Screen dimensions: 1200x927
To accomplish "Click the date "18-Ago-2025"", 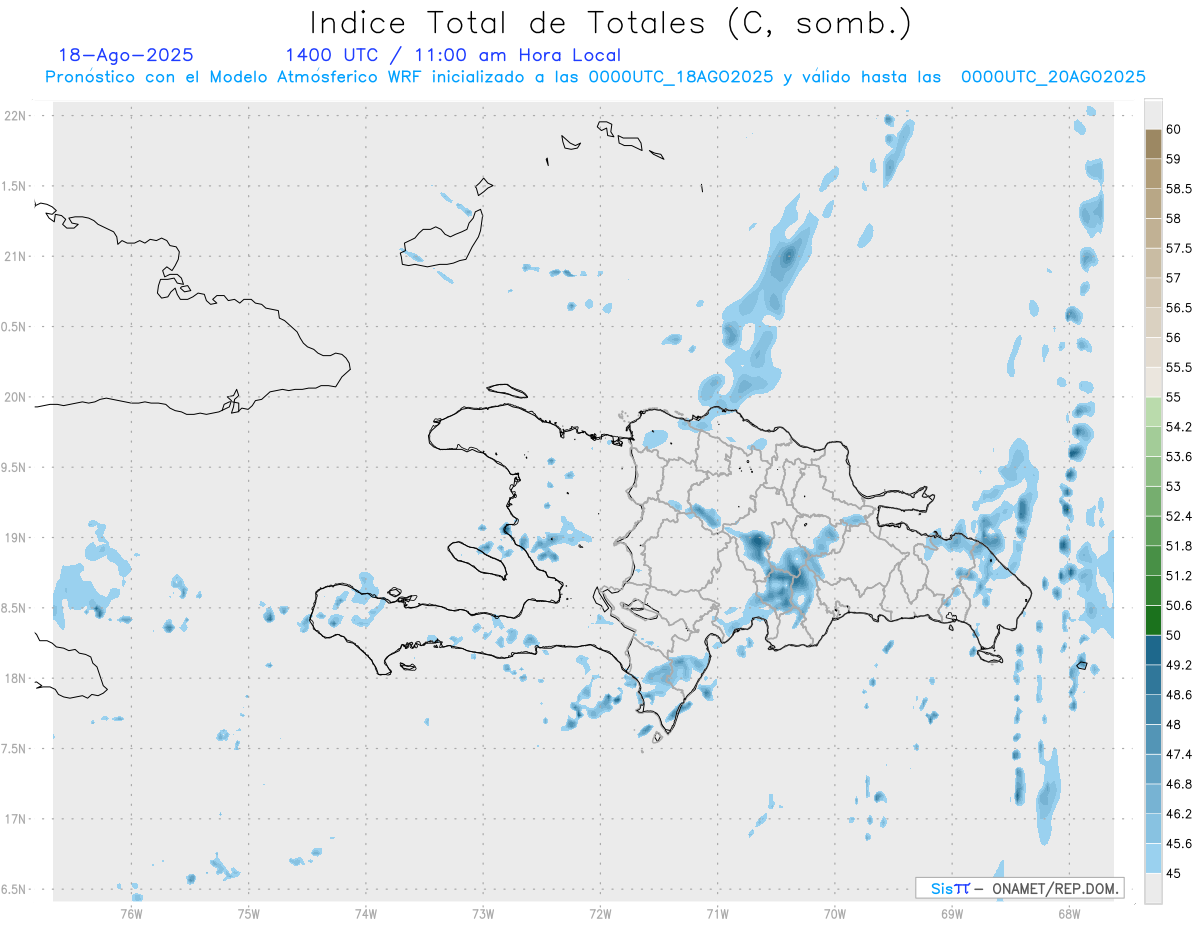I will (x=126, y=55).
